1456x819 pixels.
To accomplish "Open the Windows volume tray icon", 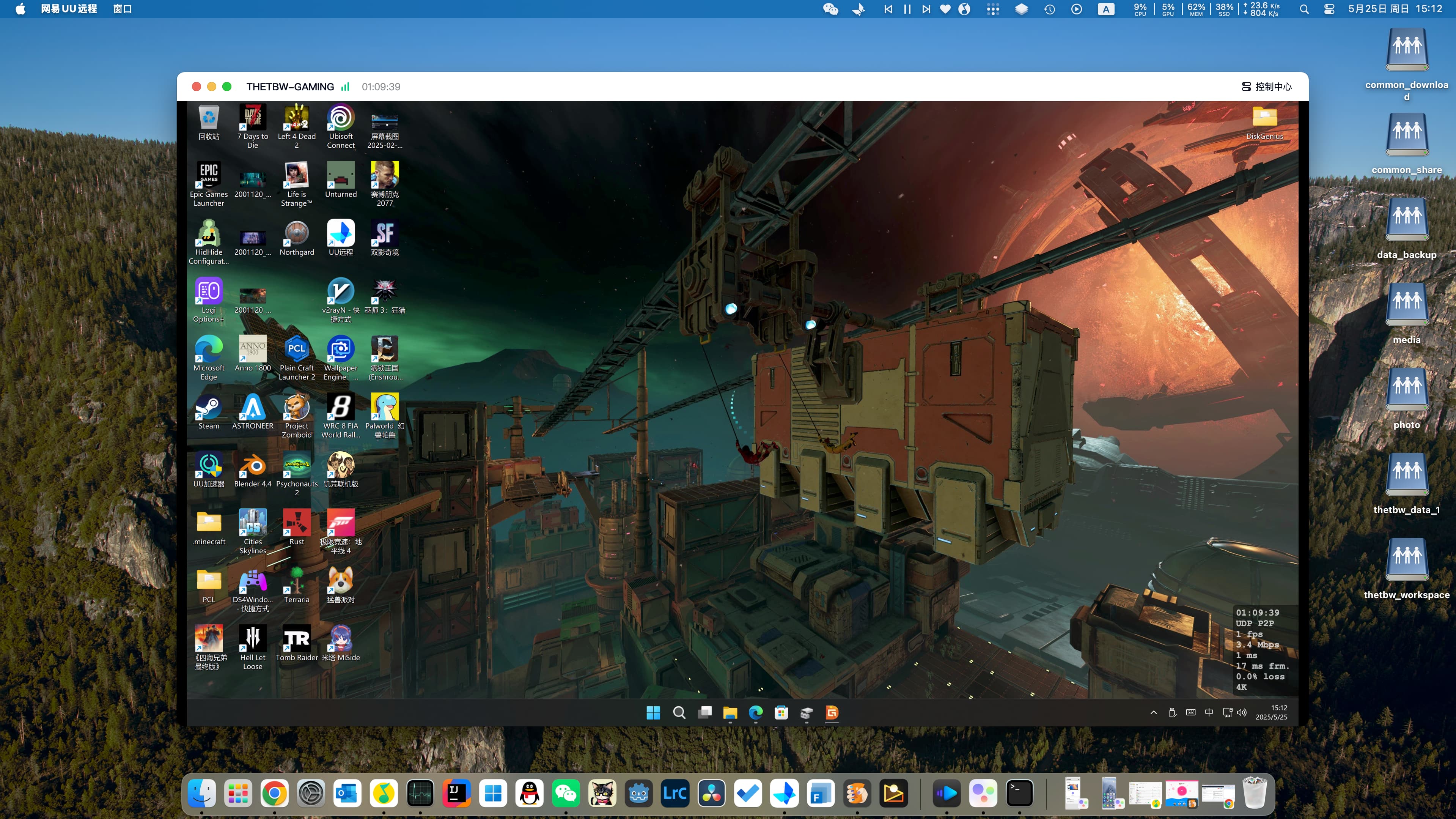I will pyautogui.click(x=1242, y=713).
